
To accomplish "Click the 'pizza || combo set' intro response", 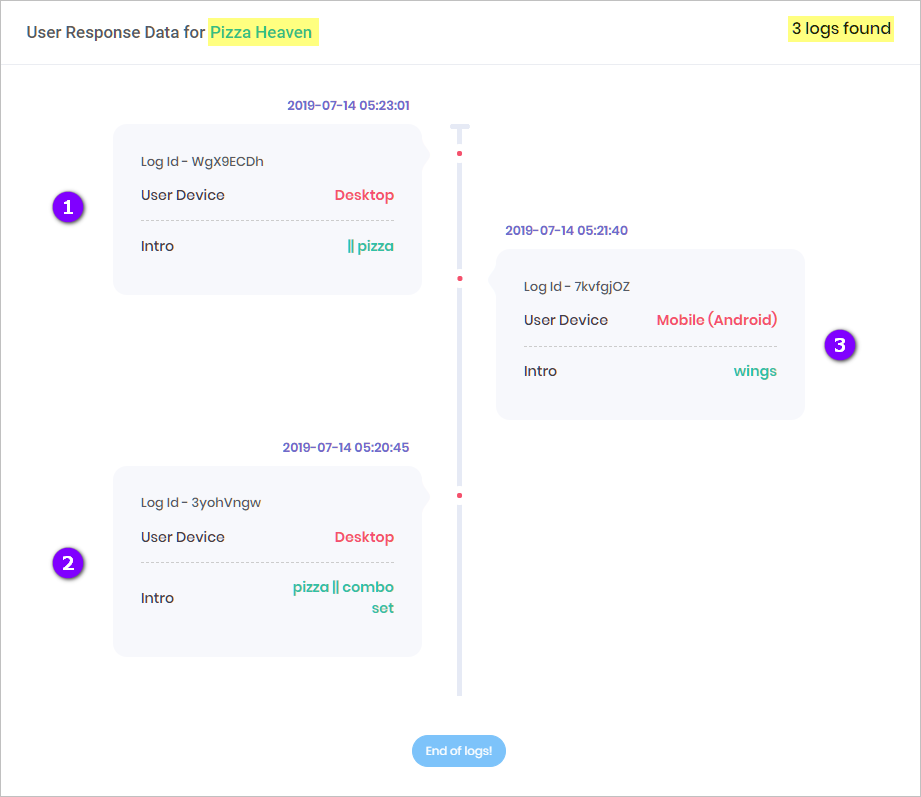I will (344, 597).
